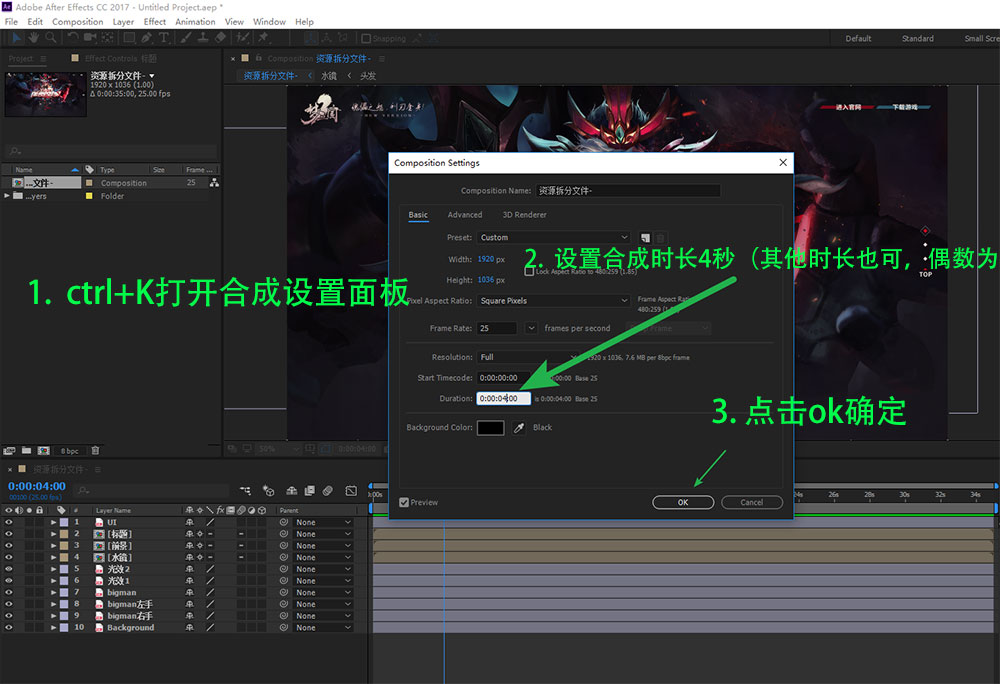Image resolution: width=1000 pixels, height=684 pixels.
Task: Open the Animation menu
Action: [x=195, y=22]
